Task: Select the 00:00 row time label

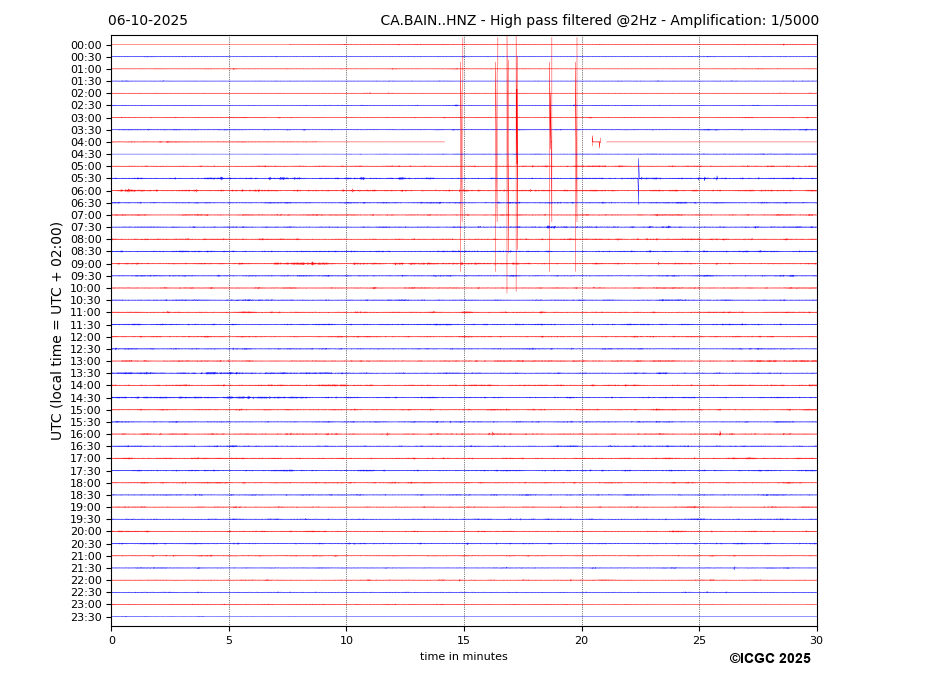Action: point(86,45)
